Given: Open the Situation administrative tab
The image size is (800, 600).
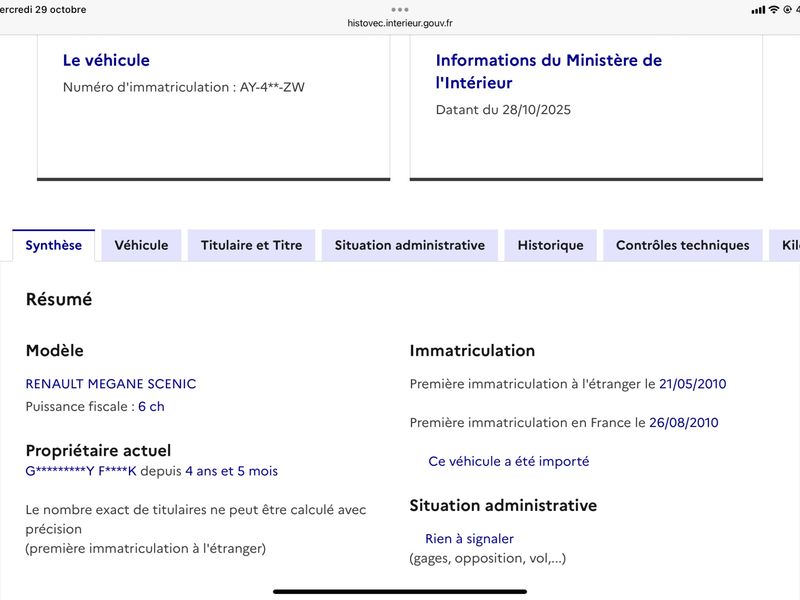Looking at the screenshot, I should point(409,245).
